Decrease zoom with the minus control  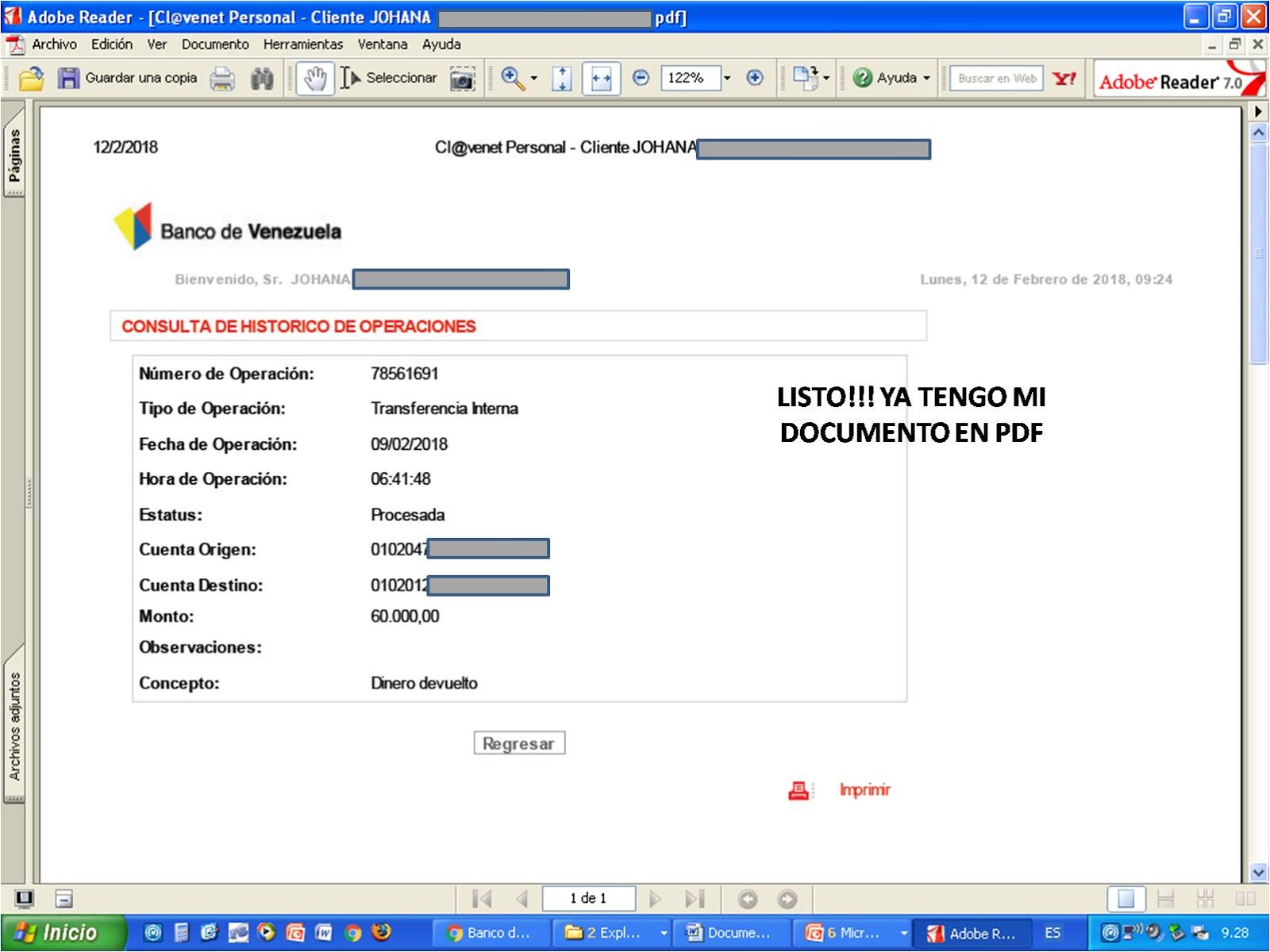pyautogui.click(x=640, y=78)
